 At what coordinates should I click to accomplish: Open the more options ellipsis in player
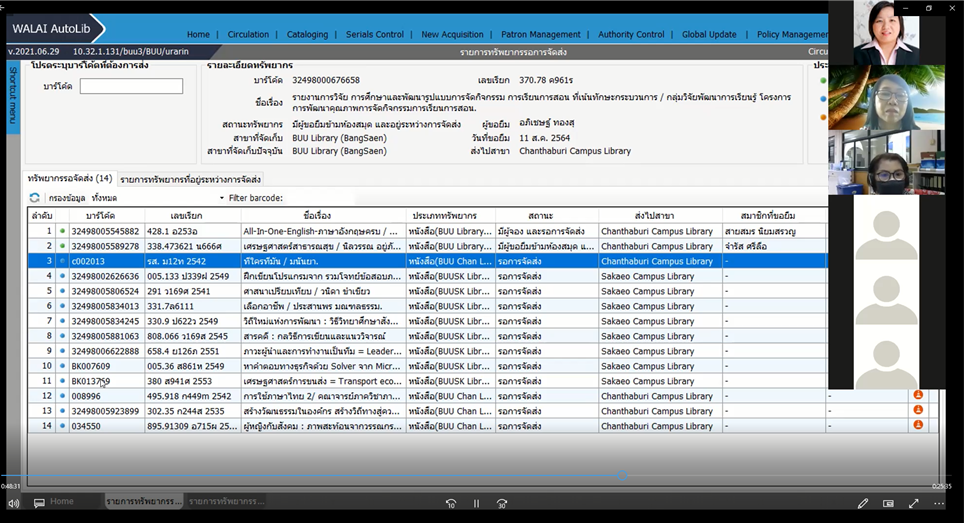[x=938, y=503]
